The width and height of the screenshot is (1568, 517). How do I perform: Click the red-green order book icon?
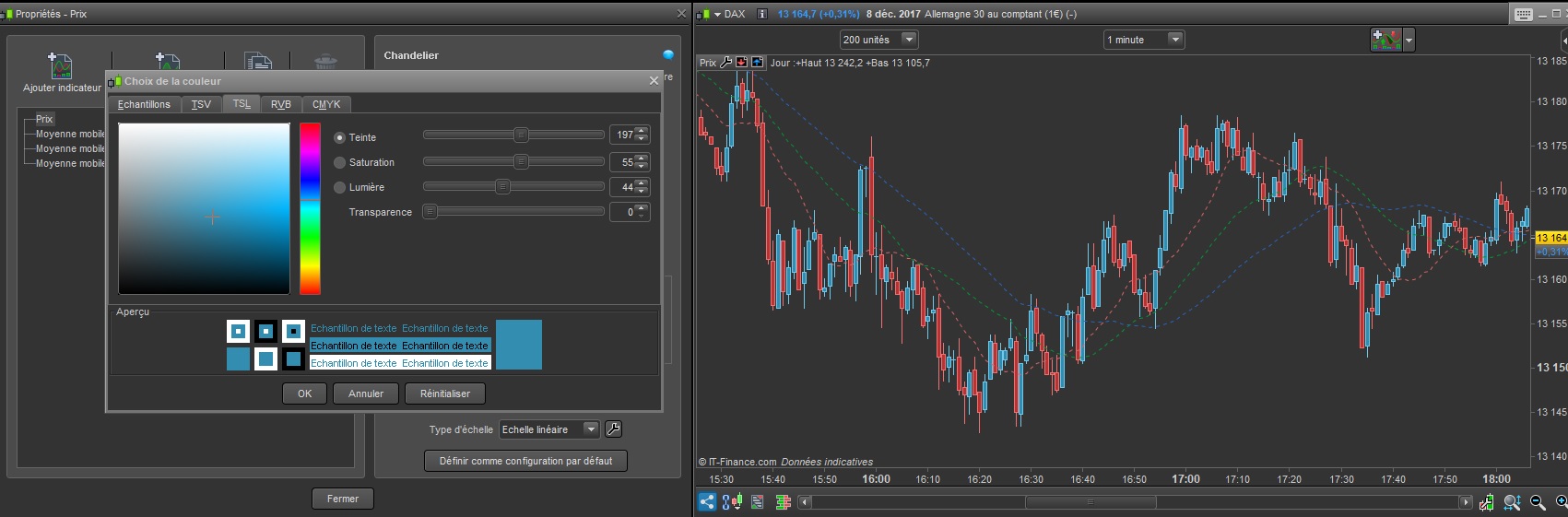point(783,502)
